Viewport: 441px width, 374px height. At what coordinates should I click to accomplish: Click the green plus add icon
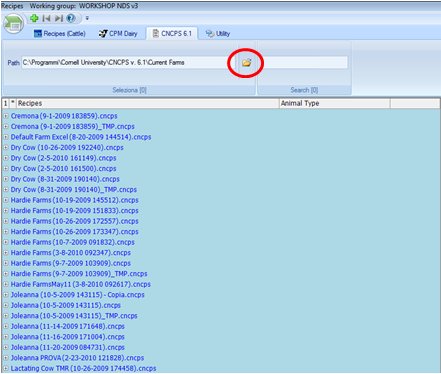point(34,18)
